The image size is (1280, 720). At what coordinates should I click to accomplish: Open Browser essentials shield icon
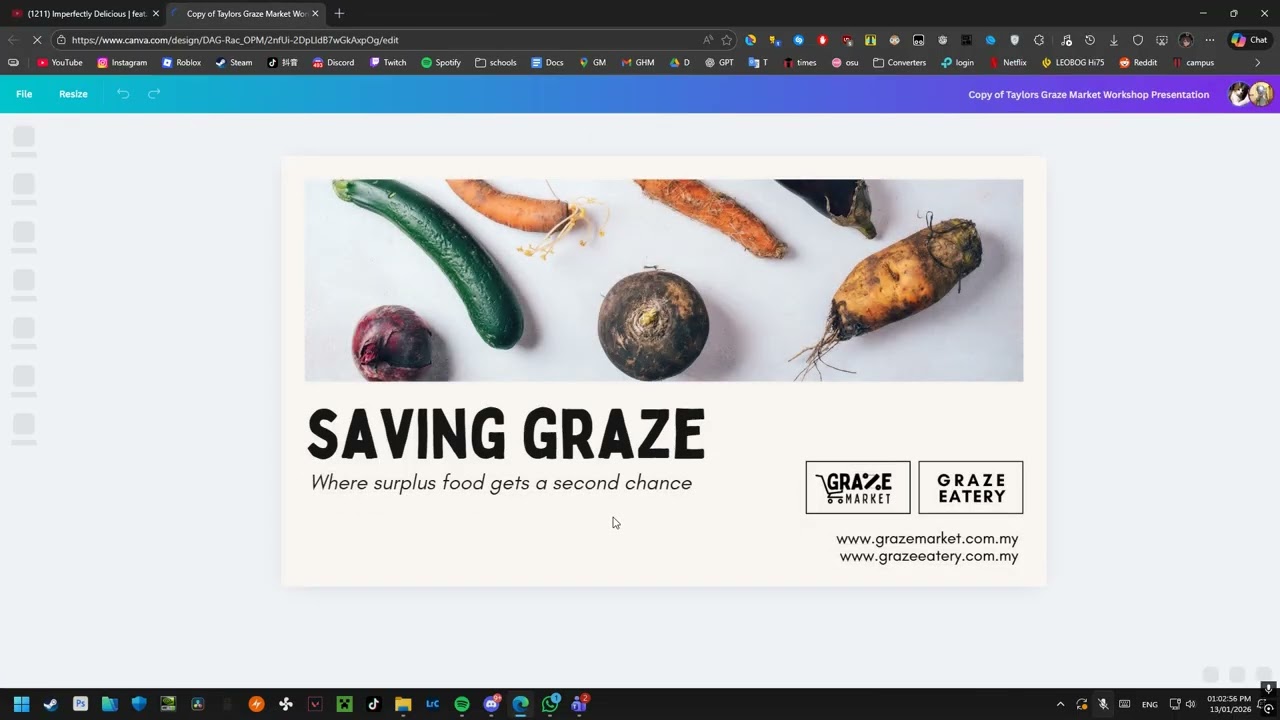point(1138,40)
